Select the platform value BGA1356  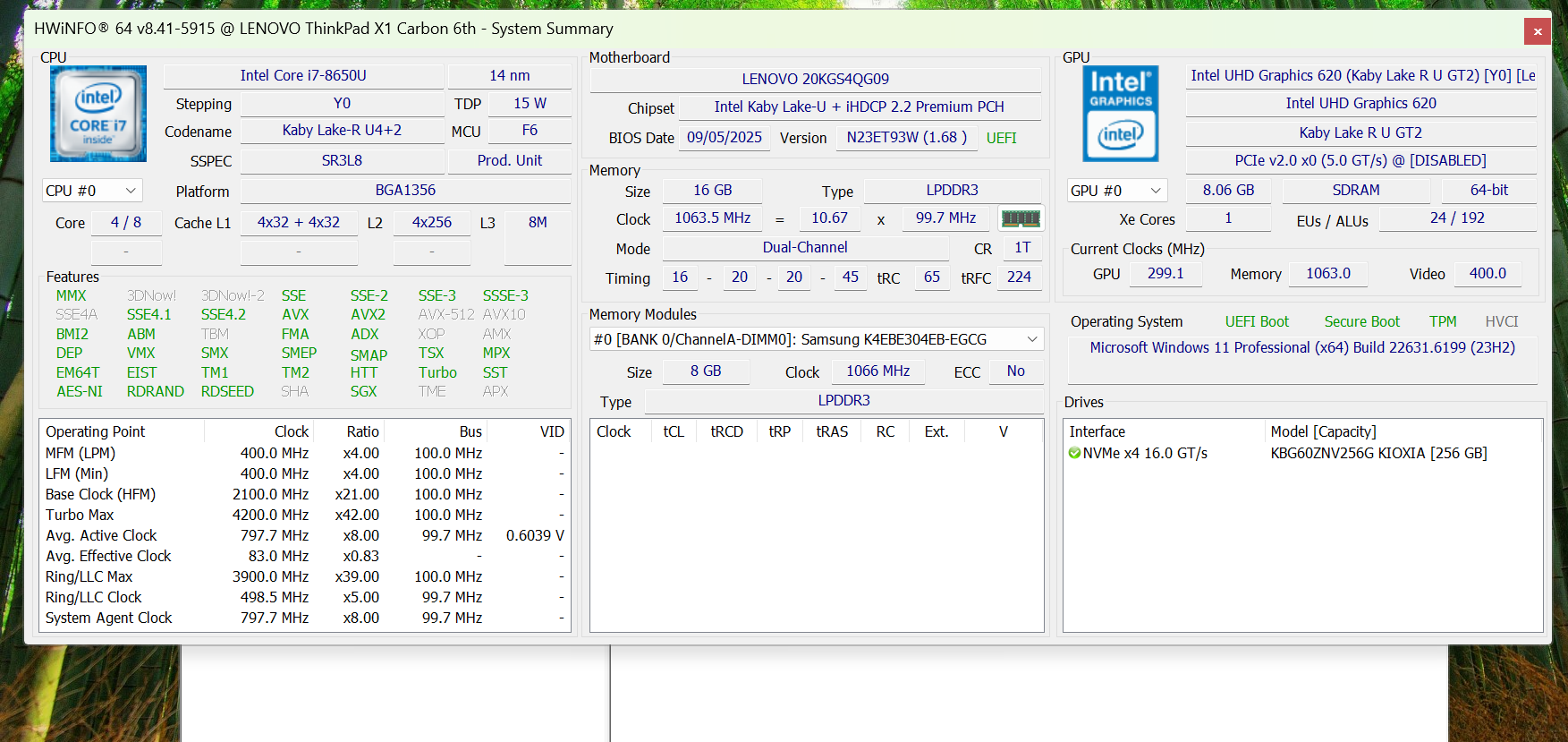(405, 191)
